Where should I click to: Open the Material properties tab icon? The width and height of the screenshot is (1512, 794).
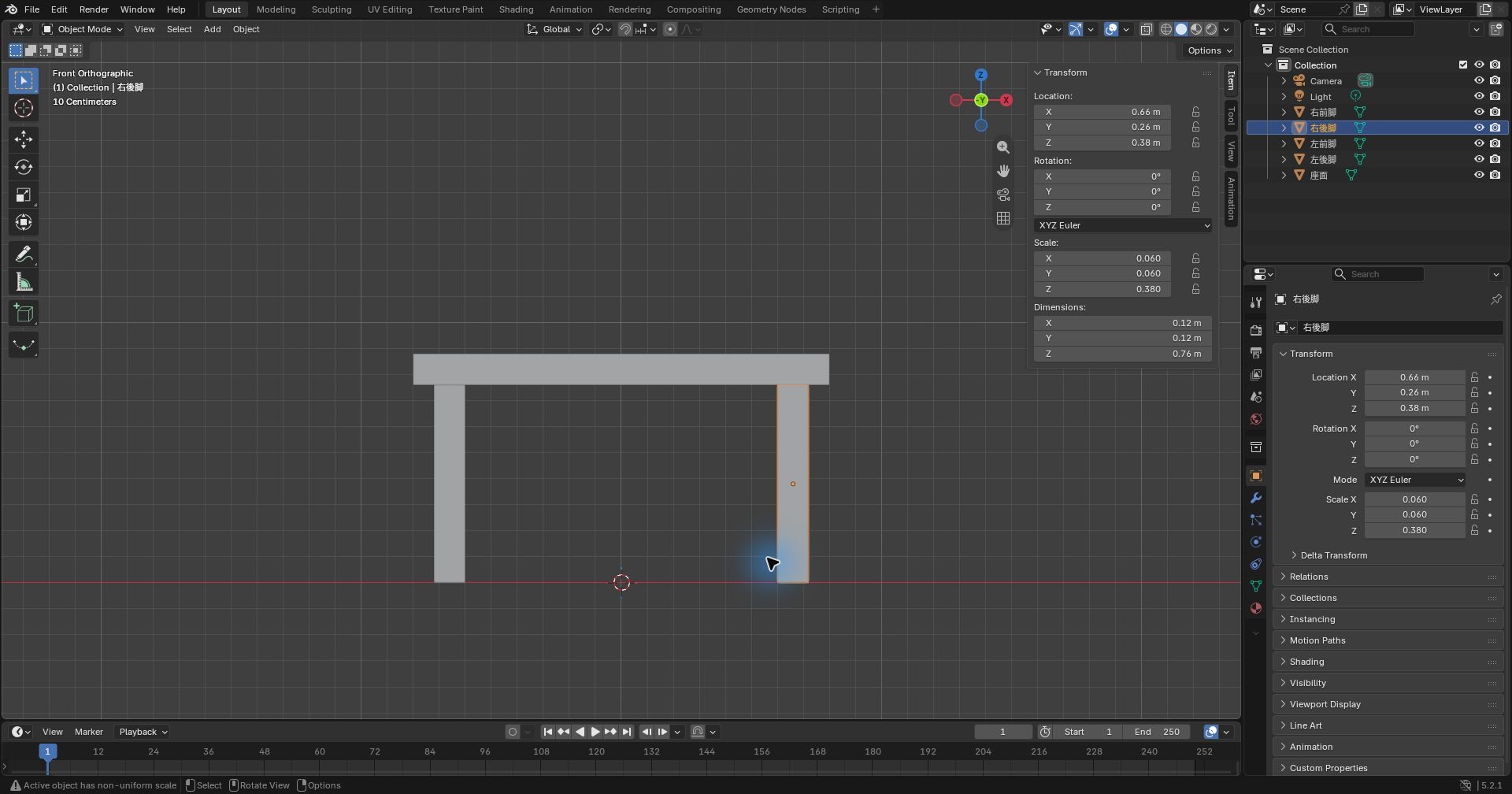pos(1256,608)
